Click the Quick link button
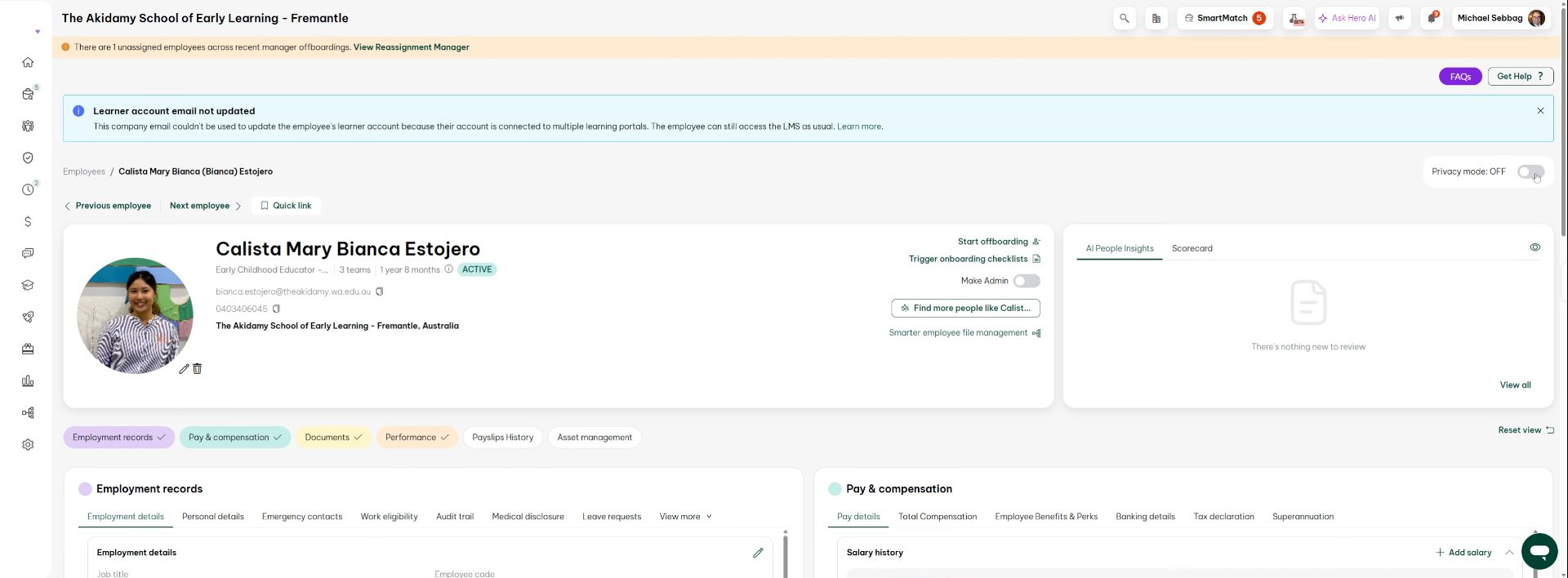This screenshot has height=578, width=1568. point(286,206)
